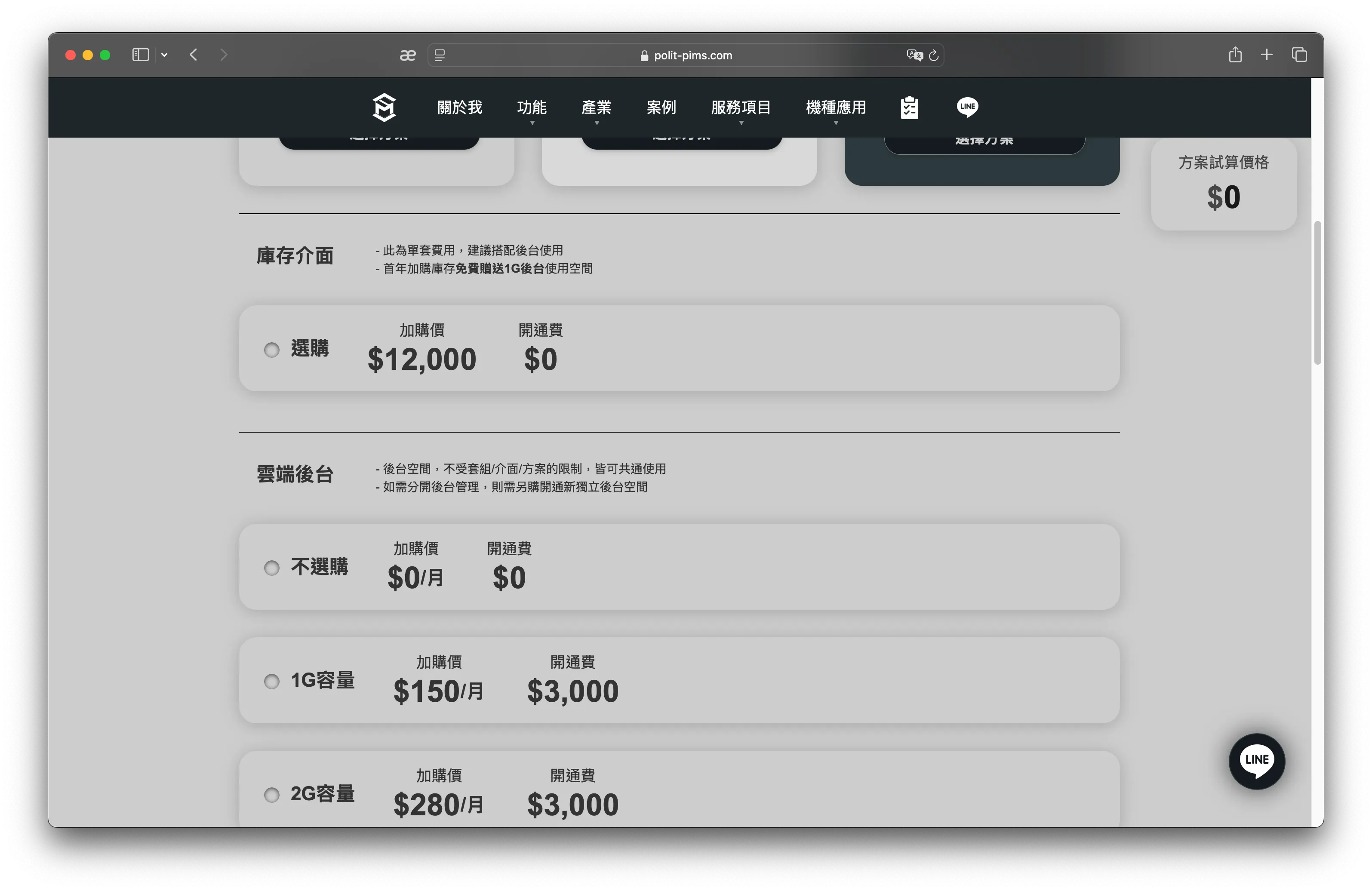Viewport: 1372px width, 891px height.
Task: Click the 如需分開後台管理 note line
Action: click(511, 487)
